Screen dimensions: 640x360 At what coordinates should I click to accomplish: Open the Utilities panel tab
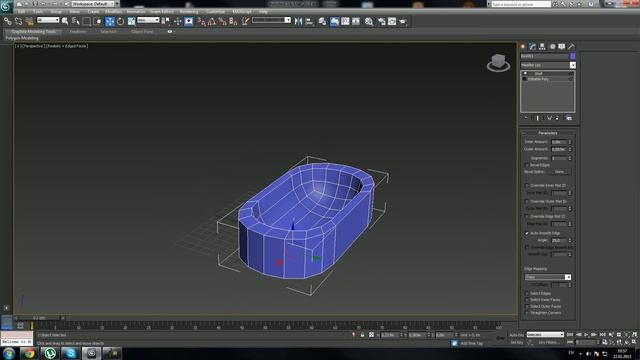click(x=571, y=47)
